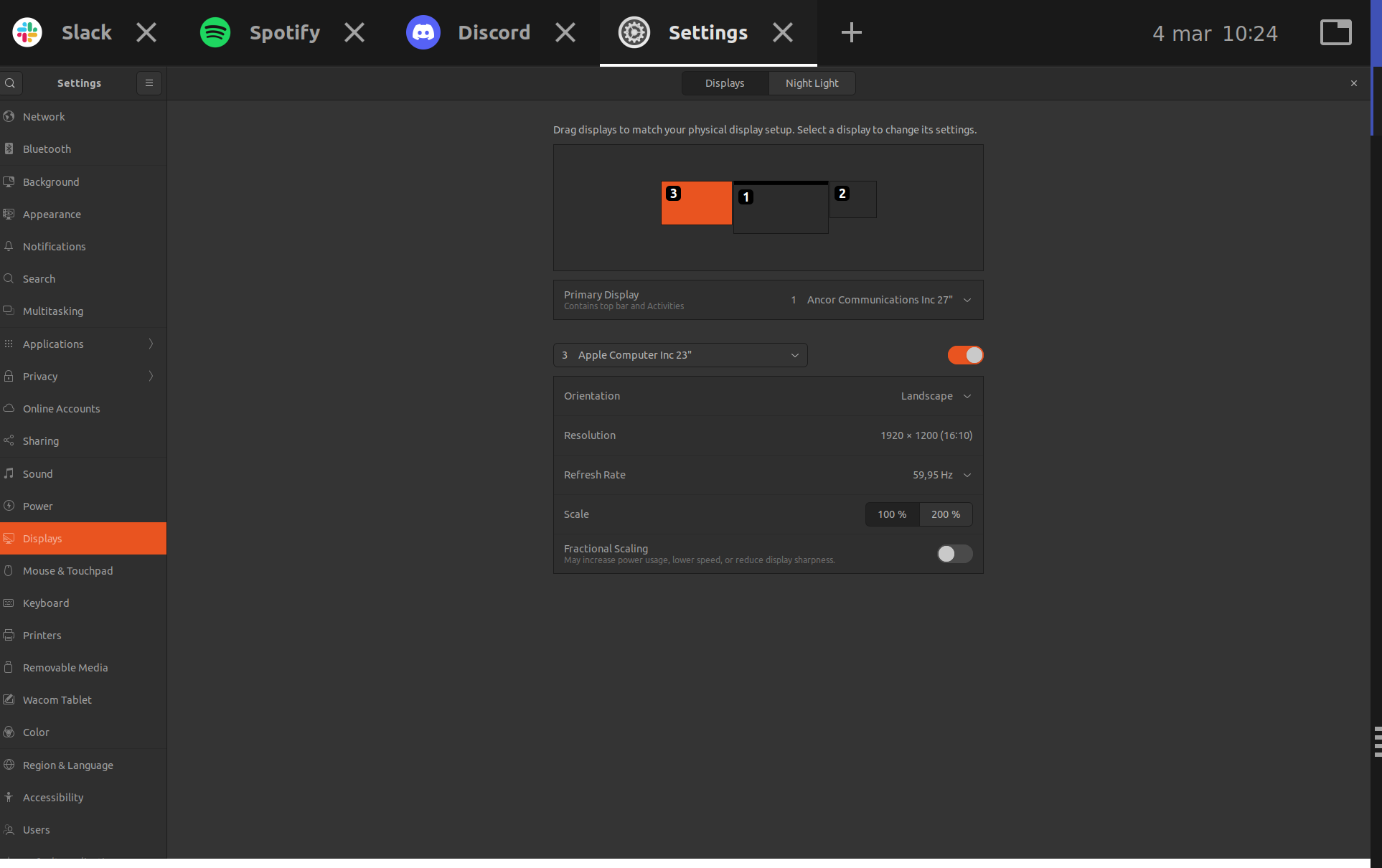Click the Bluetooth sidebar icon
The height and width of the screenshot is (868, 1382).
click(x=9, y=148)
